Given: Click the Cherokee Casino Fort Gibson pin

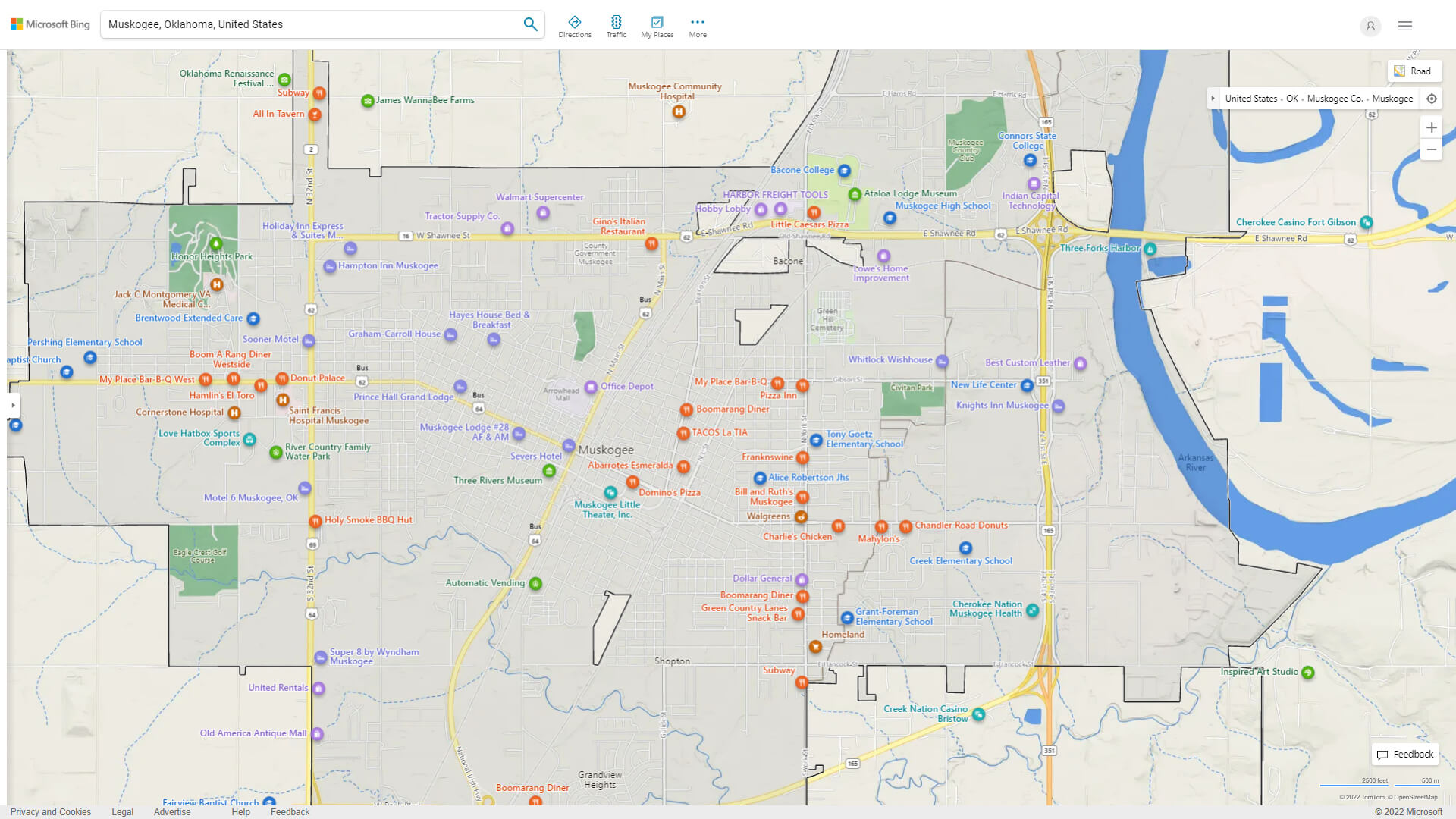Looking at the screenshot, I should point(1366,222).
